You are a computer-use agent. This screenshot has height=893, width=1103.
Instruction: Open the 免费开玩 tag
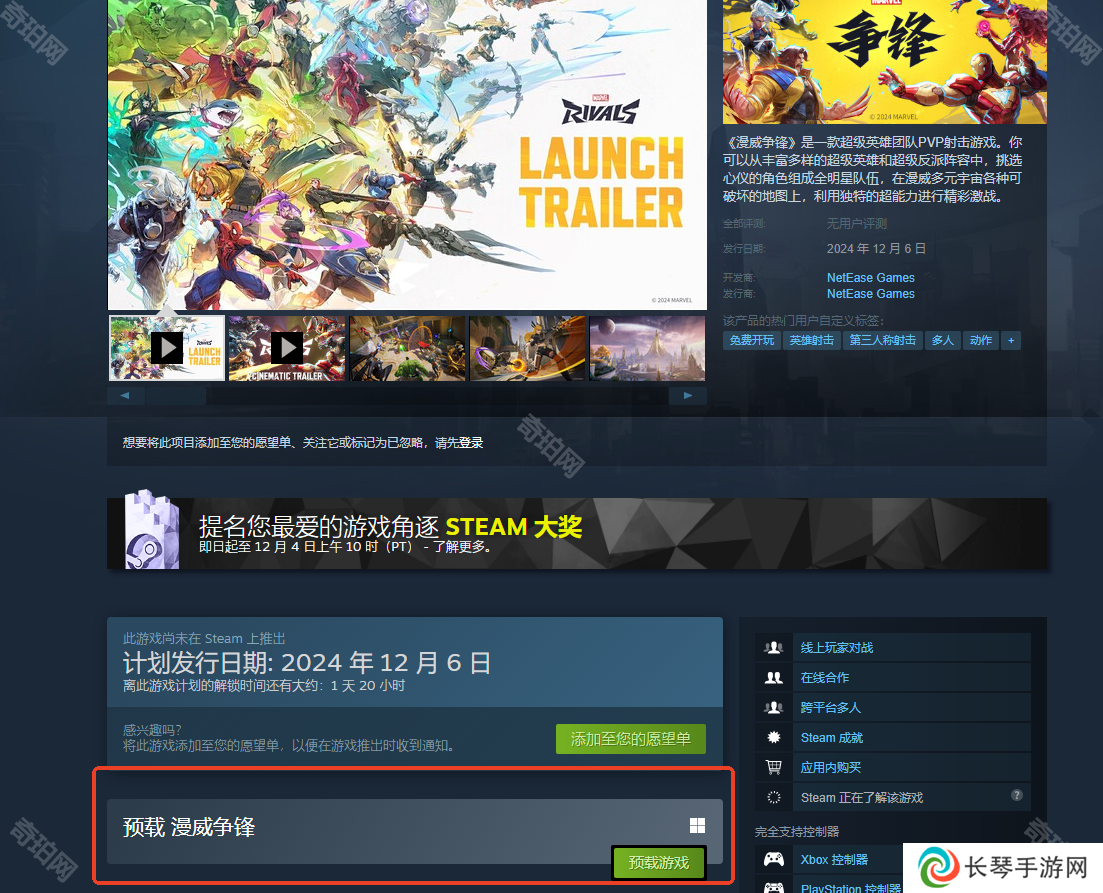click(751, 341)
